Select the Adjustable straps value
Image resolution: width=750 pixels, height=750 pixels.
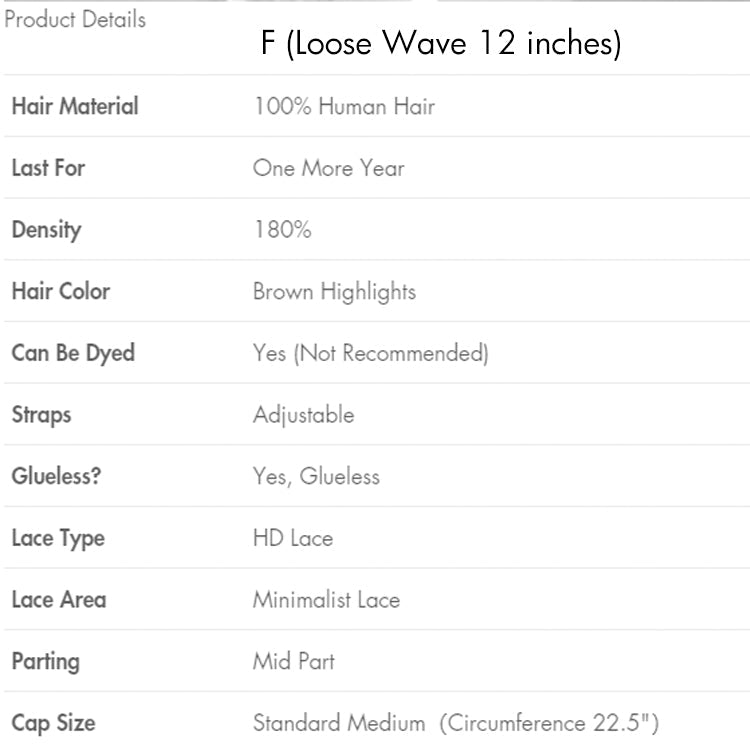tap(303, 415)
